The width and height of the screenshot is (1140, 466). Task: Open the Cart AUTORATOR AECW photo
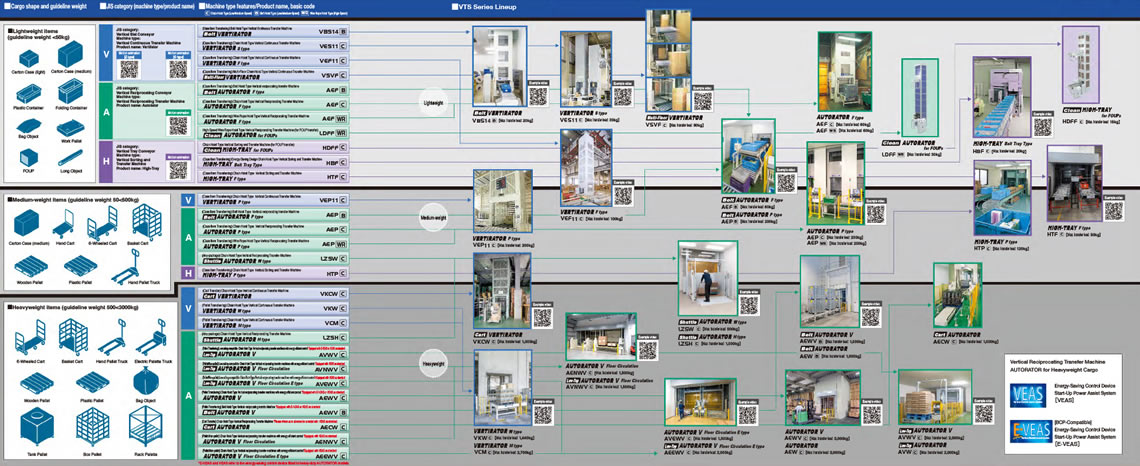click(958, 296)
